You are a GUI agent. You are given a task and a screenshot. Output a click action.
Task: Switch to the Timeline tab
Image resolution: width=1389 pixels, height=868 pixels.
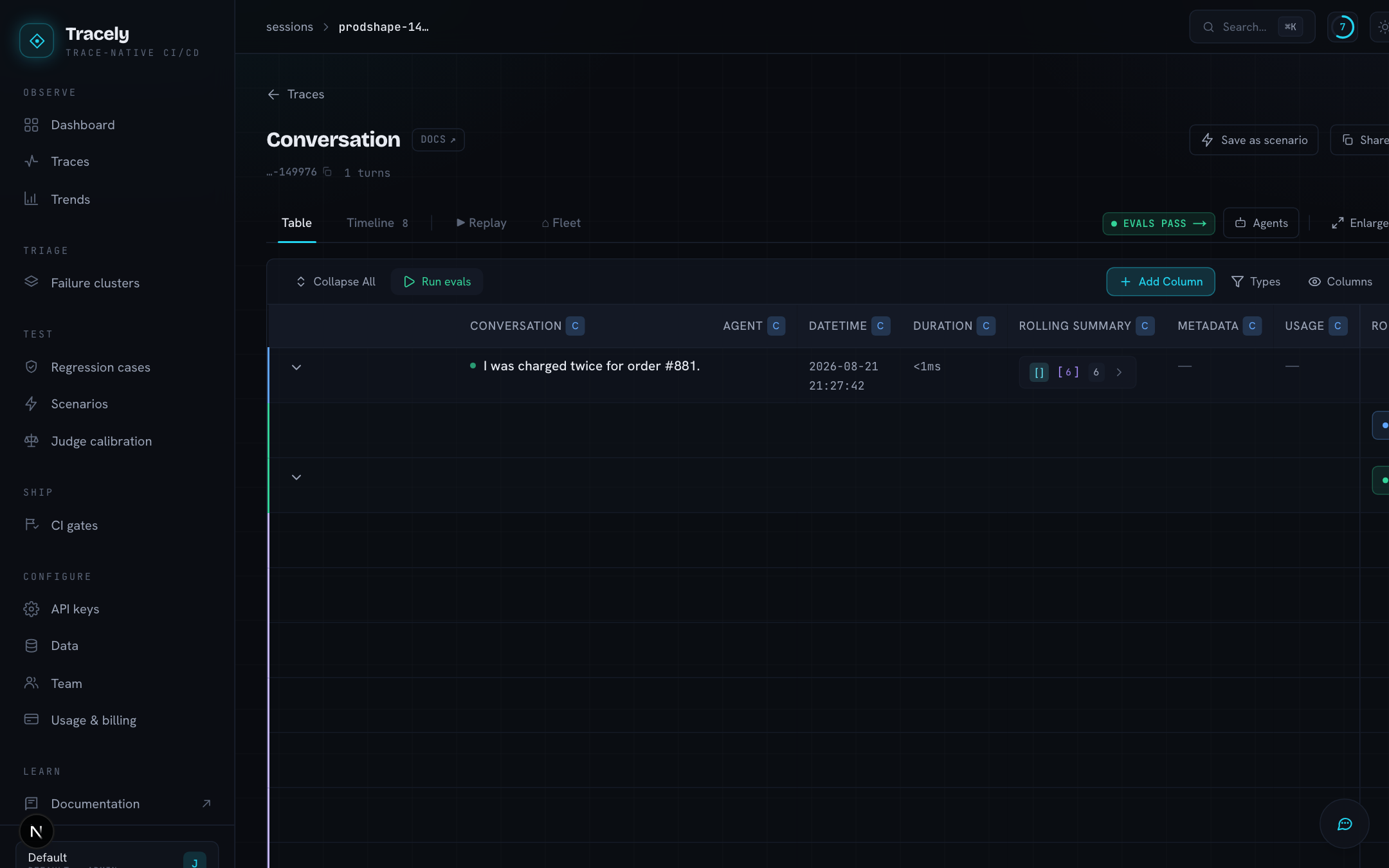(x=377, y=223)
